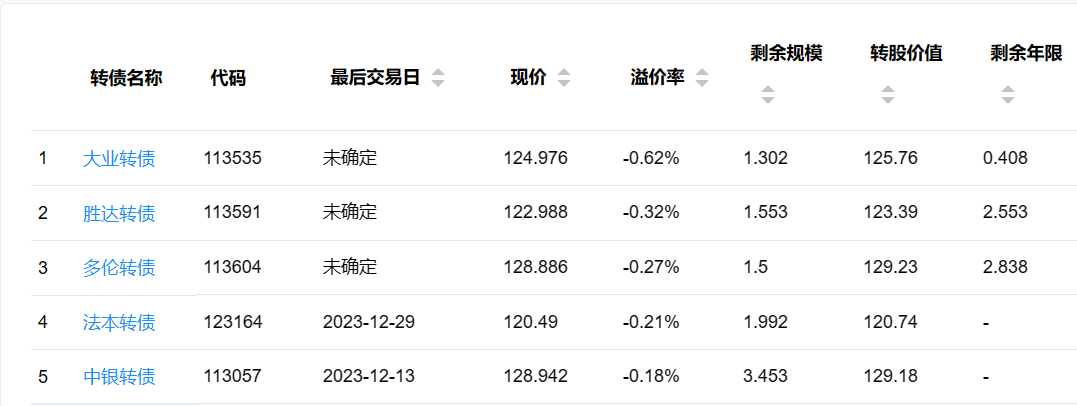Open the 法本转债 link
The height and width of the screenshot is (406, 1077).
119,322
